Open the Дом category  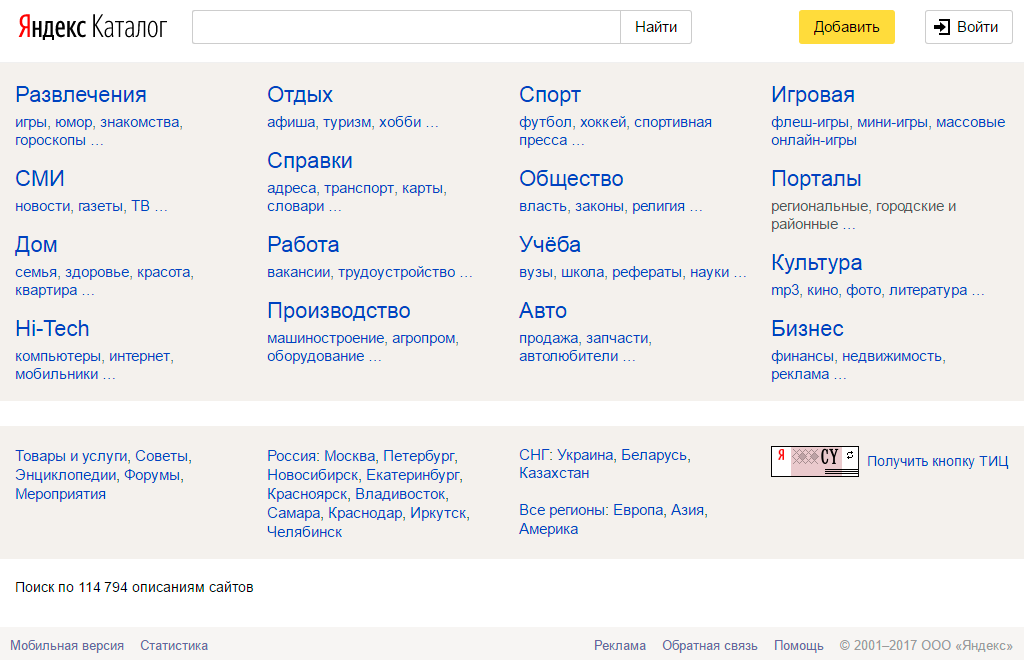pyautogui.click(x=36, y=245)
